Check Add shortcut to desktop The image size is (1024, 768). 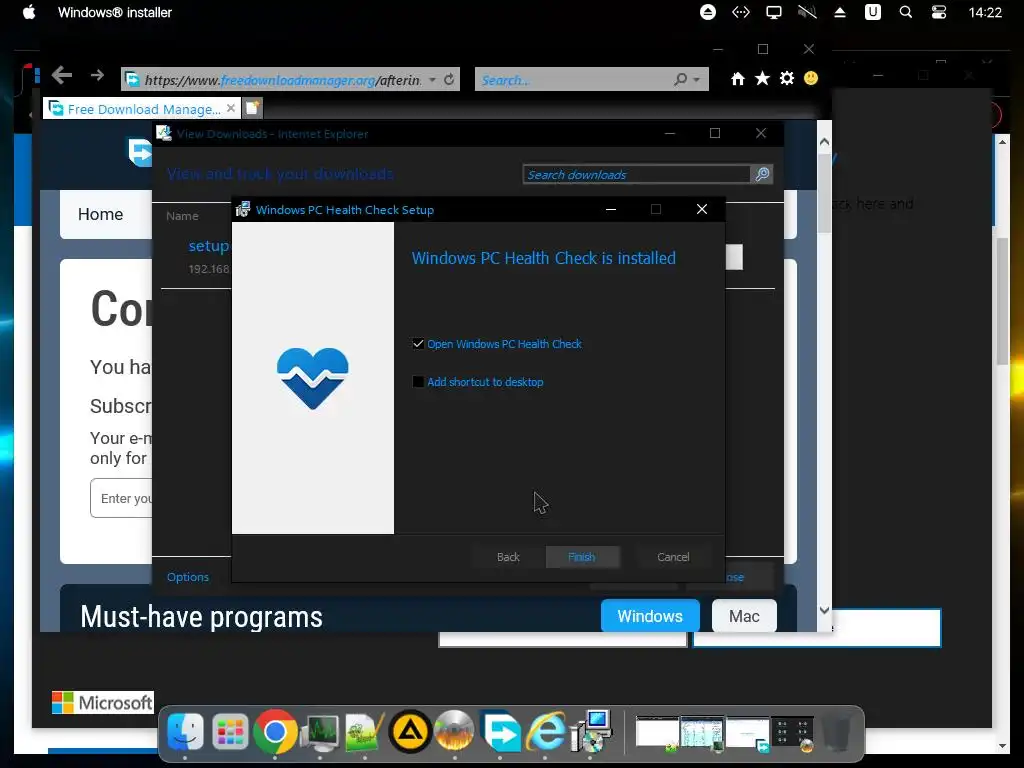[x=418, y=381]
